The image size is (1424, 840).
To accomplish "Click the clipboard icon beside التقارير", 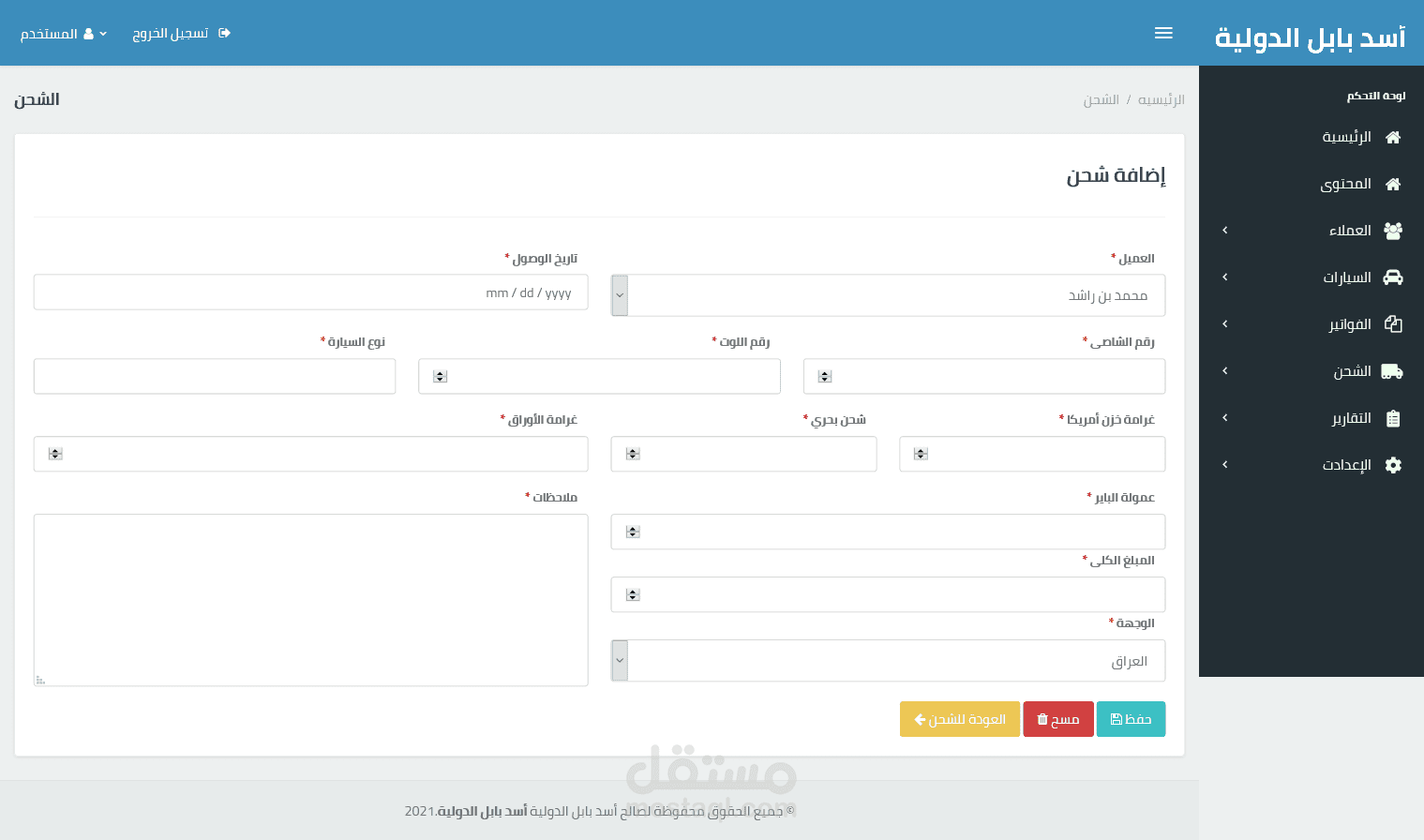I will point(1393,418).
